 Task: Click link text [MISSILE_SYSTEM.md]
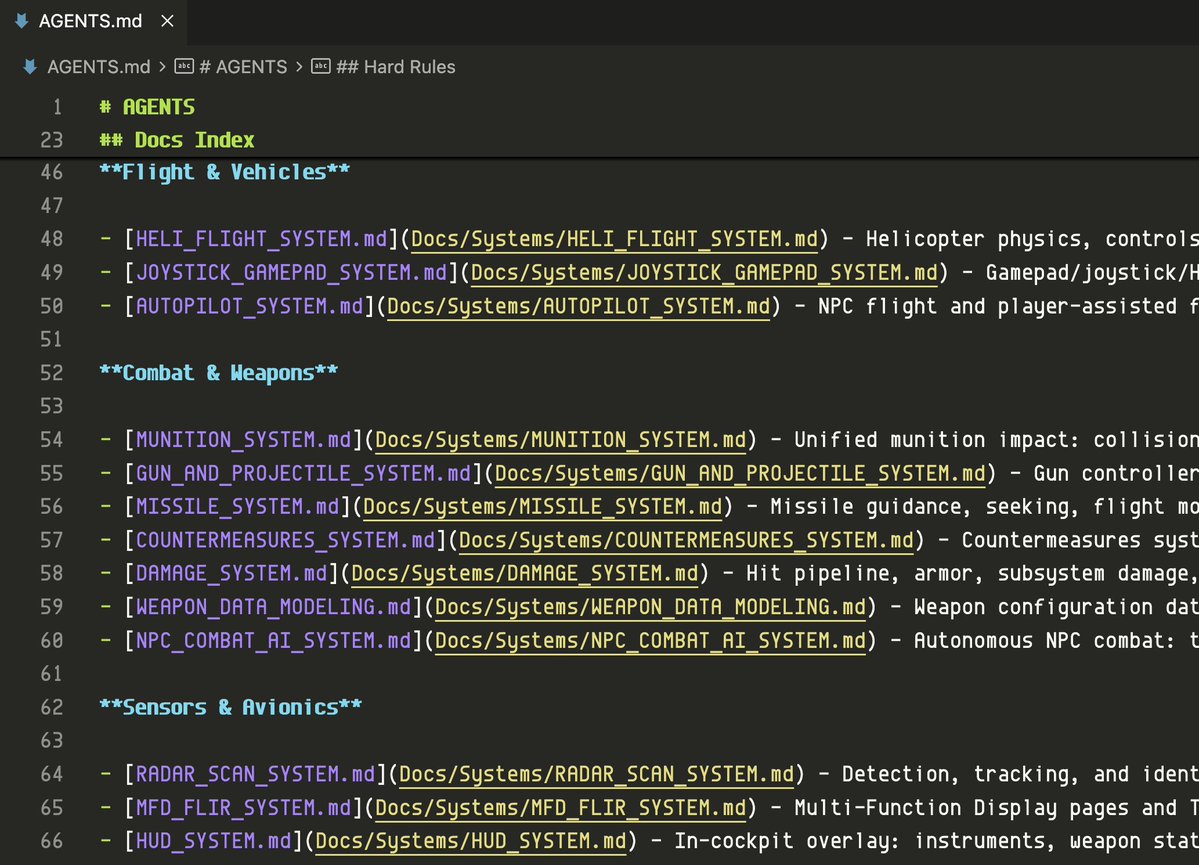click(237, 507)
